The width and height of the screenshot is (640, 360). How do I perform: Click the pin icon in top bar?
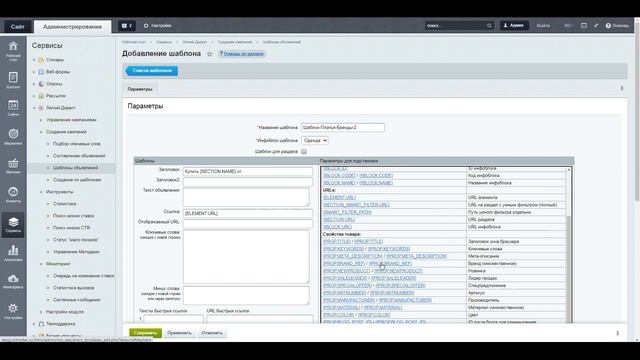[596, 26]
